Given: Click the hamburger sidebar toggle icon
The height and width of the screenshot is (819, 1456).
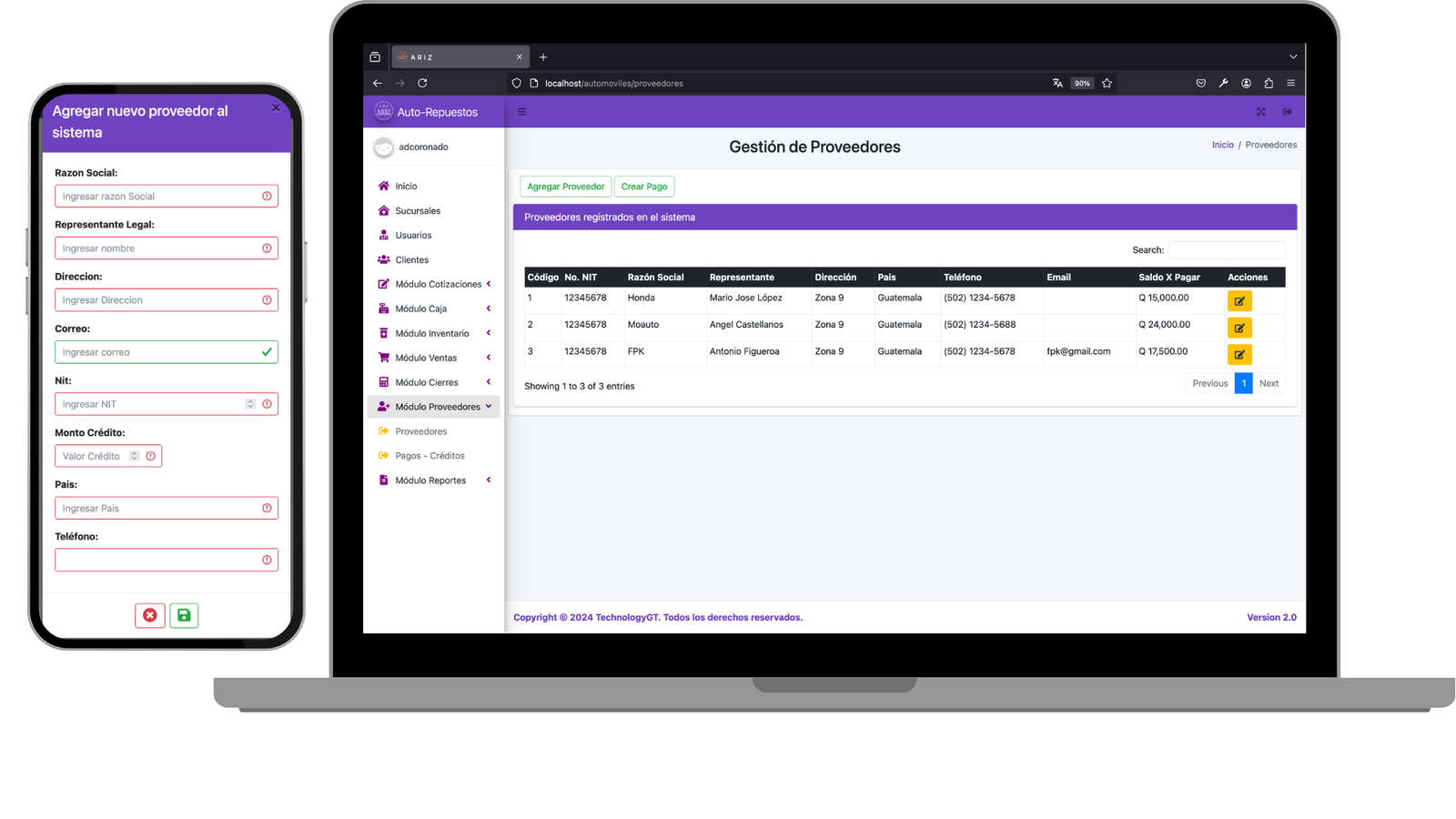Looking at the screenshot, I should point(521,112).
